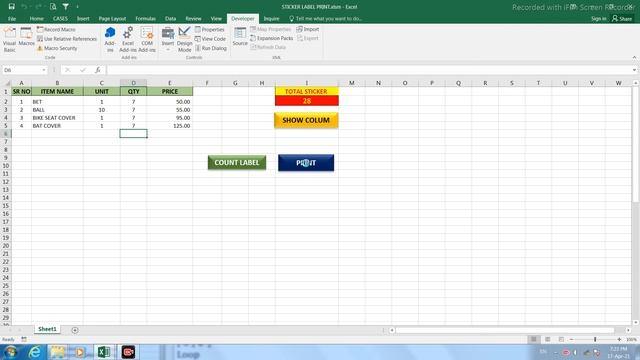Switch to the CASES tab
Screen dimensions: 640x360
tap(60, 19)
